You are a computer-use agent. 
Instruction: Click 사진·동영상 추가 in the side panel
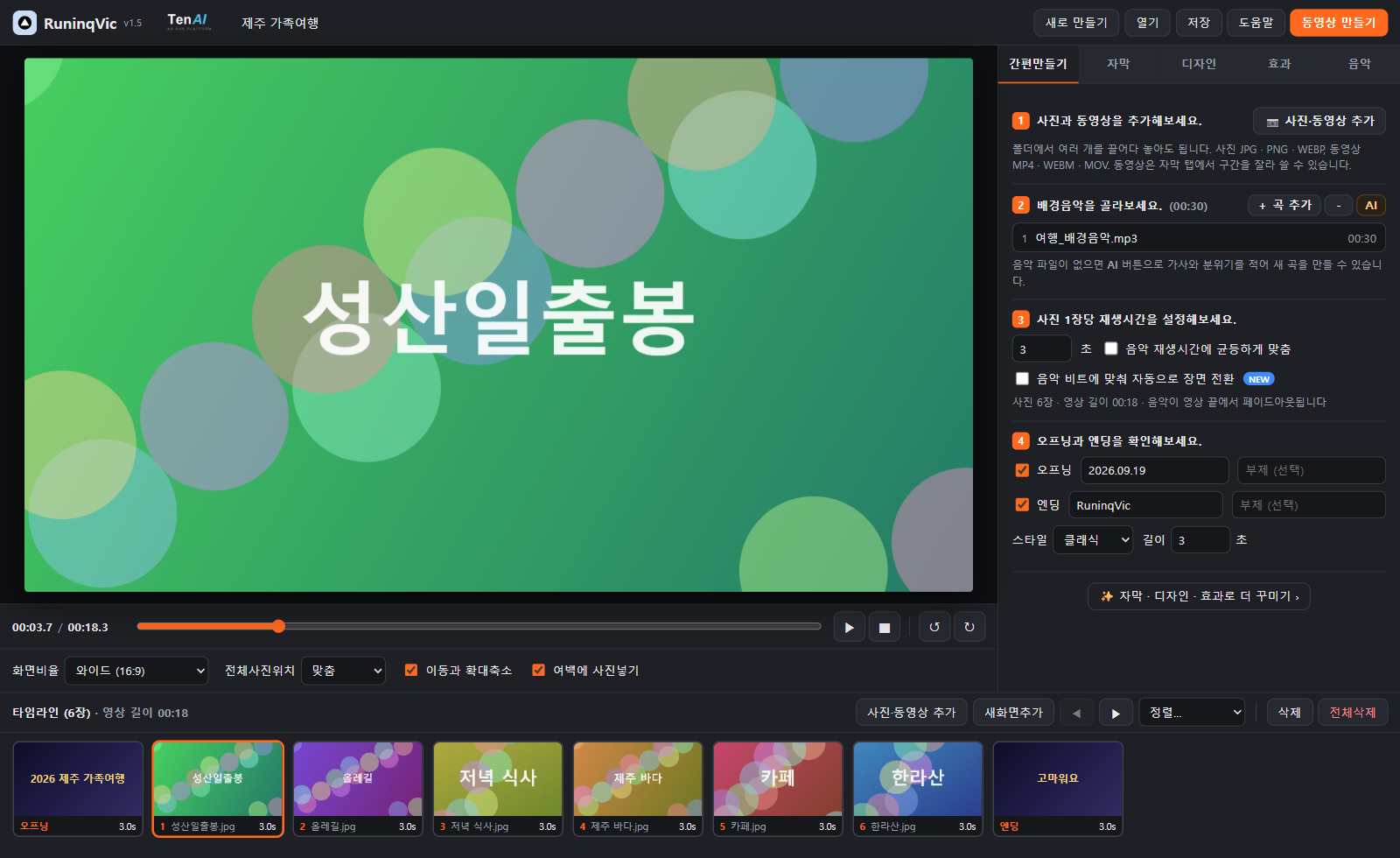(x=1319, y=121)
